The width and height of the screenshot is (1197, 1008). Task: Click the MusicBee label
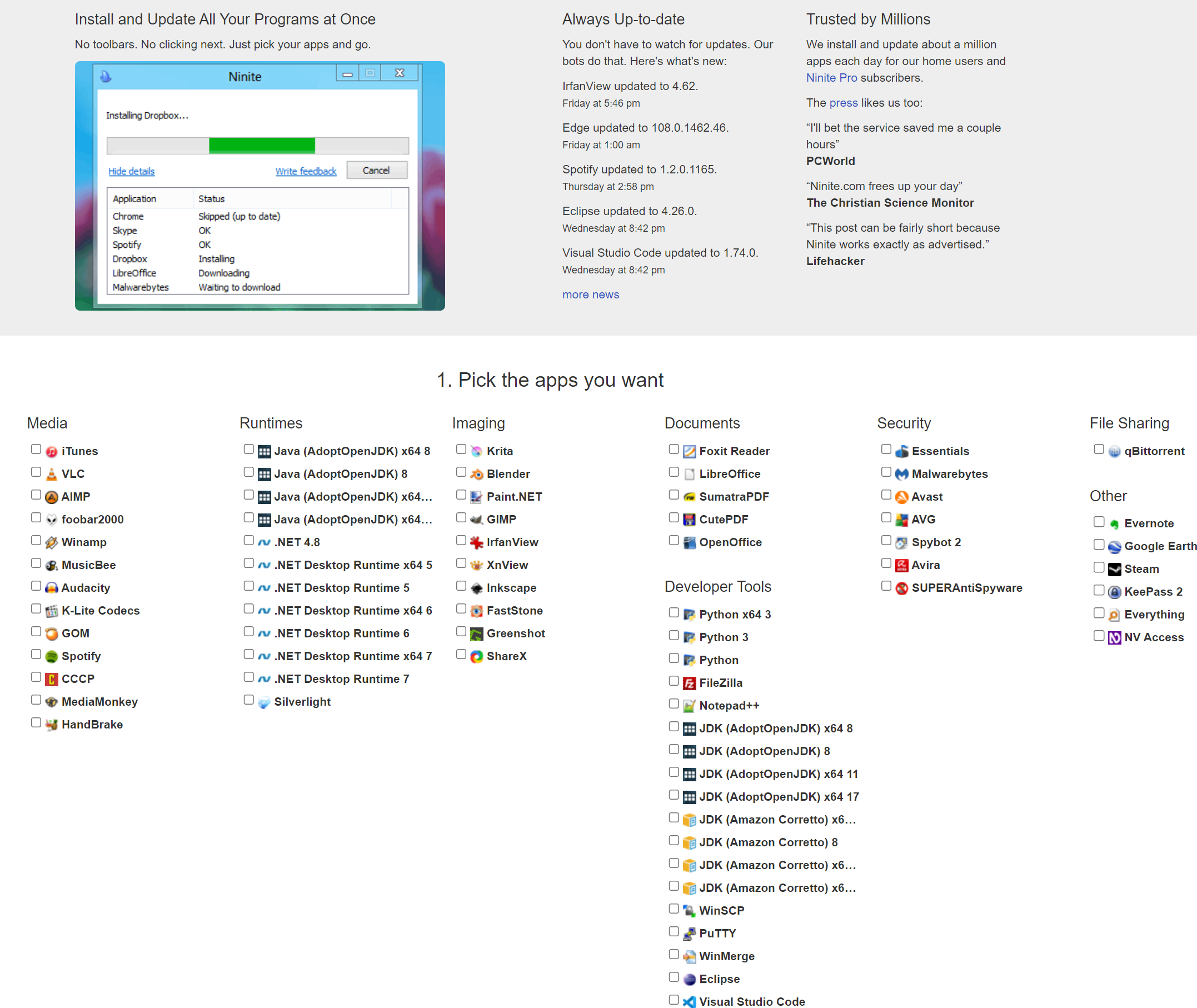pyautogui.click(x=88, y=566)
